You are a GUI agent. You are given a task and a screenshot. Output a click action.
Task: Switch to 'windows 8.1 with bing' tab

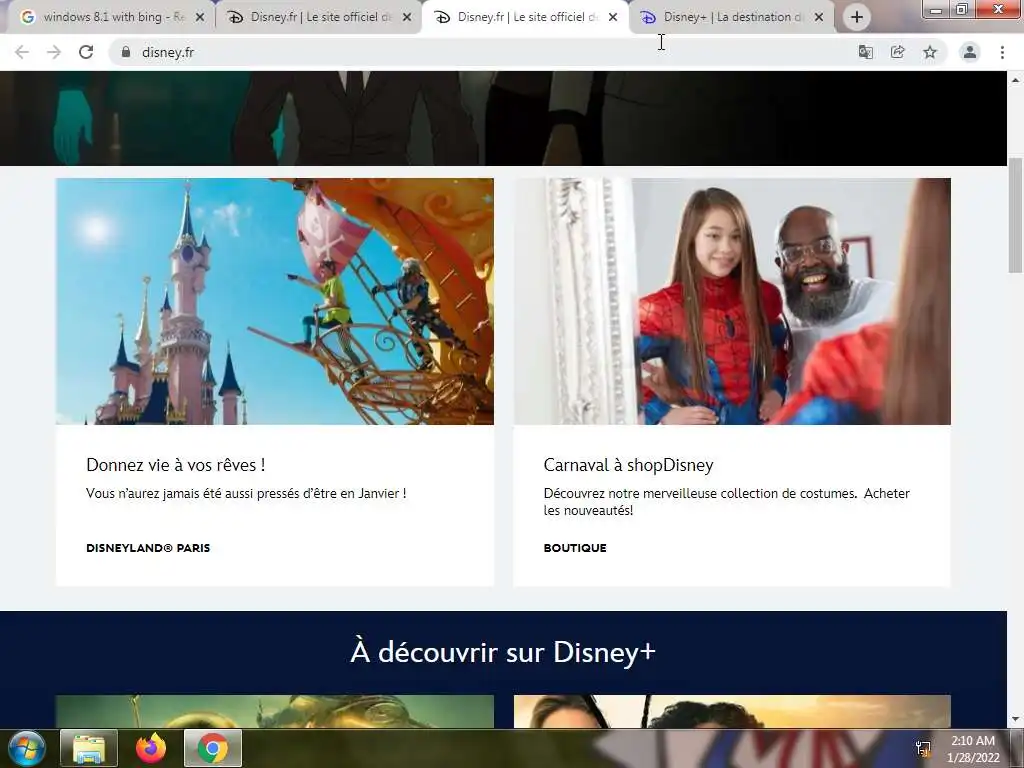[x=112, y=17]
